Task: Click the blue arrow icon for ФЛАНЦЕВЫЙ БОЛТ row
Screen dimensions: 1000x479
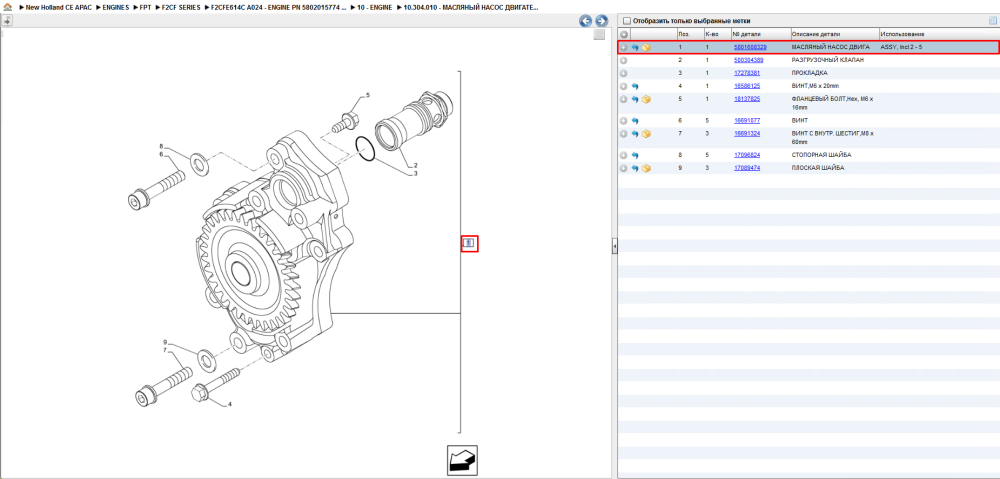Action: click(635, 99)
